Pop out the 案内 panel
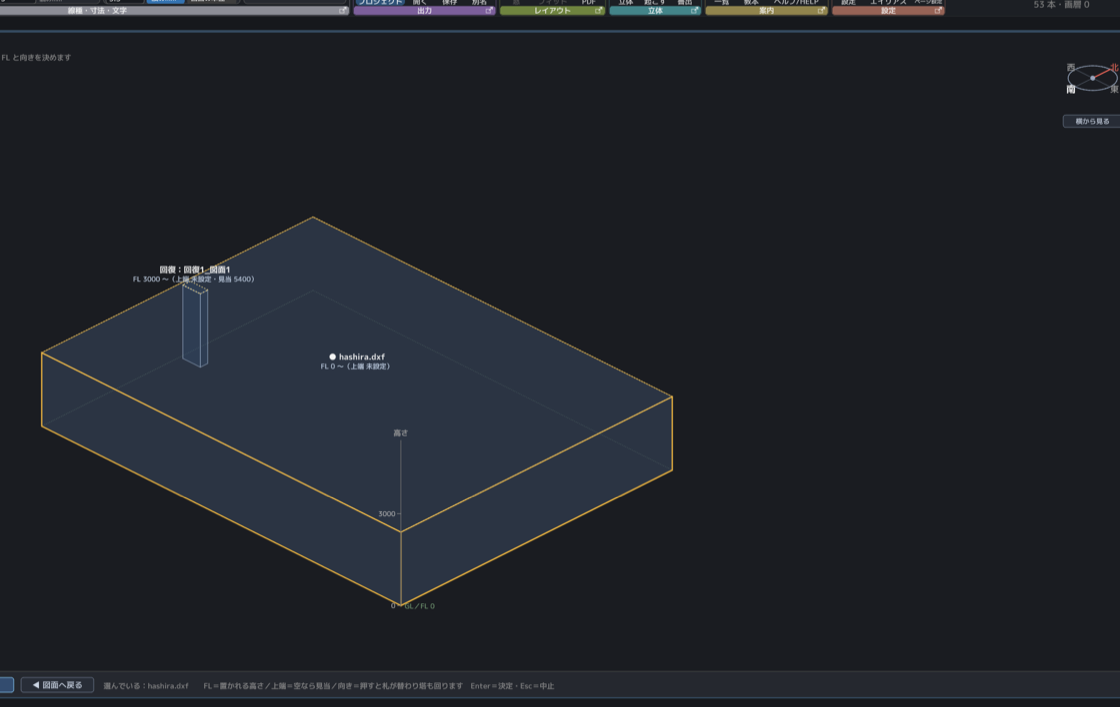The width and height of the screenshot is (1120, 707). [821, 11]
